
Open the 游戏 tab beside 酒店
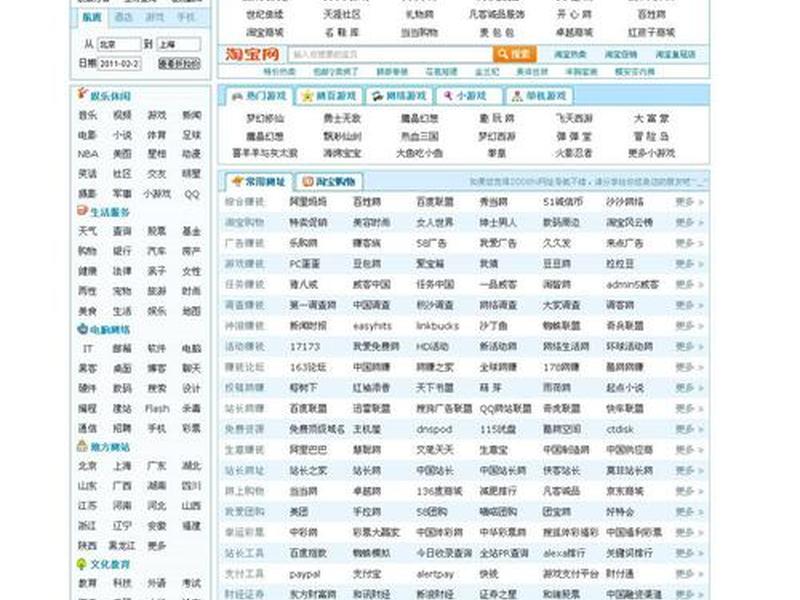155,17
